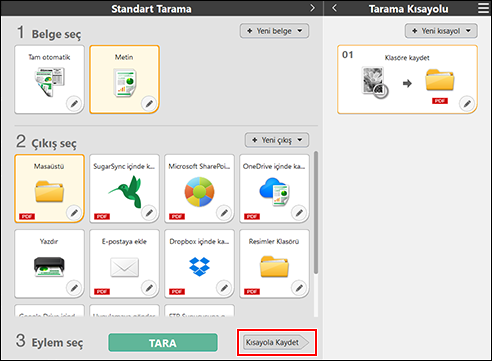
Task: Click the left chevron in Tarama Kısayolu header
Action: [335, 8]
